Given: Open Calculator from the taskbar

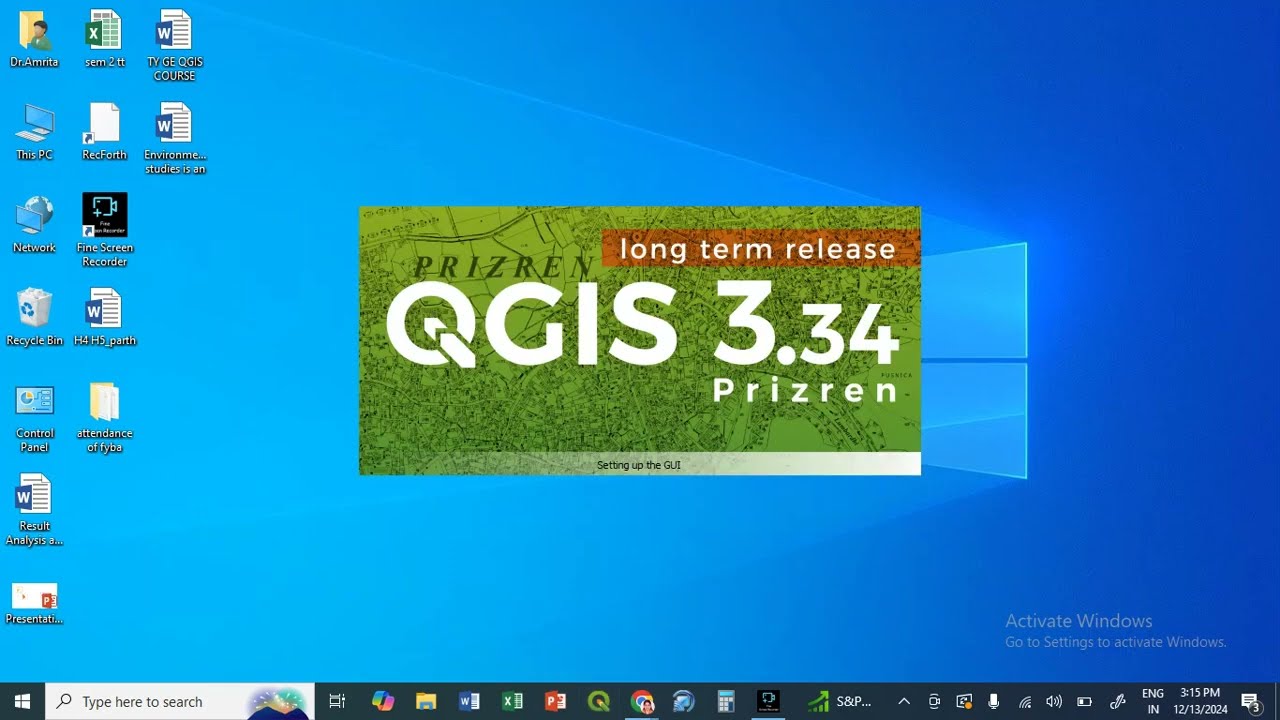Looking at the screenshot, I should (x=726, y=701).
